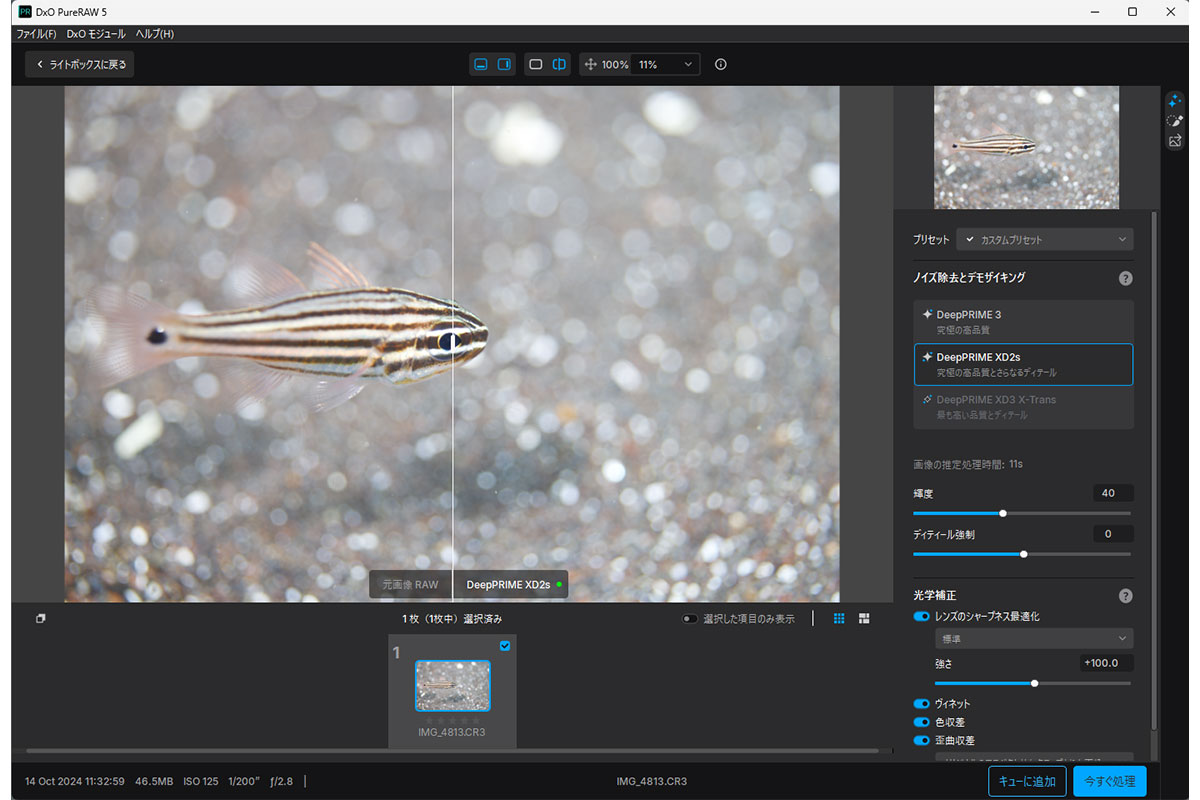Viewport: 1200px width, 800px height.
Task: Toggle the right settings panel icon
Action: [504, 64]
